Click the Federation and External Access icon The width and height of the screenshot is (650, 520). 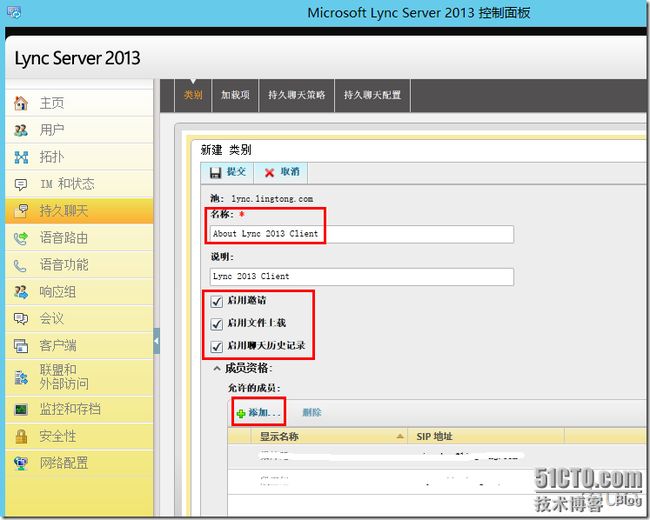pyautogui.click(x=21, y=377)
